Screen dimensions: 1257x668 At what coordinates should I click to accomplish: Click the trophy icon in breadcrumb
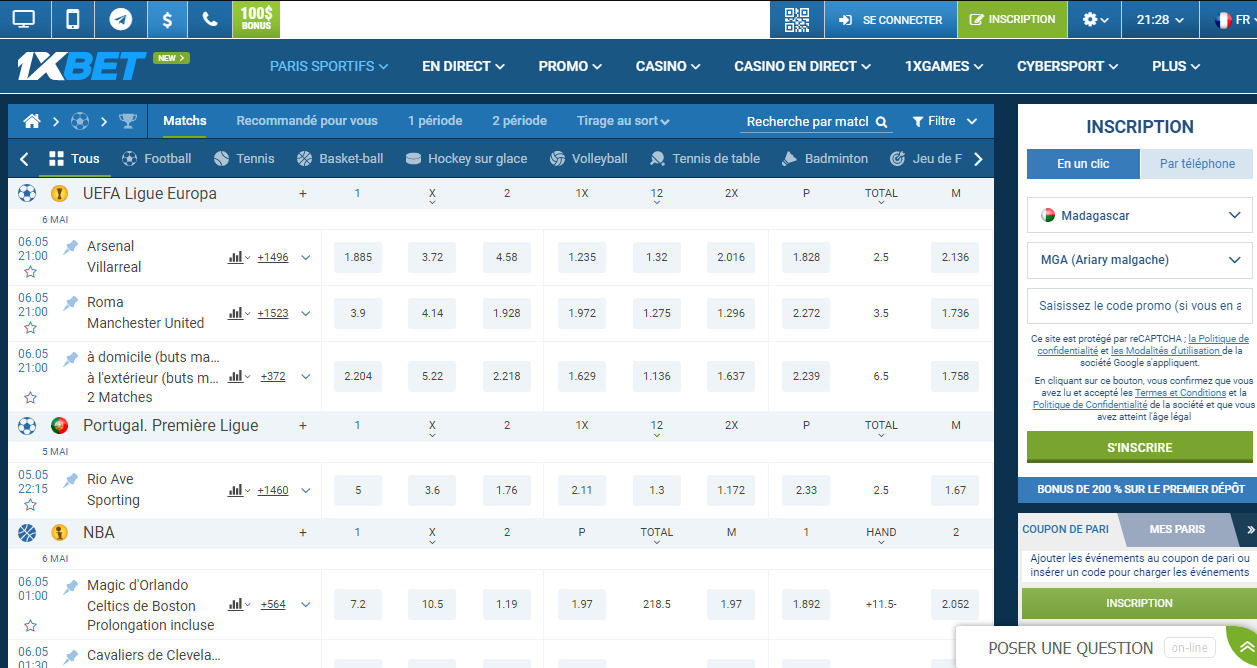128,121
